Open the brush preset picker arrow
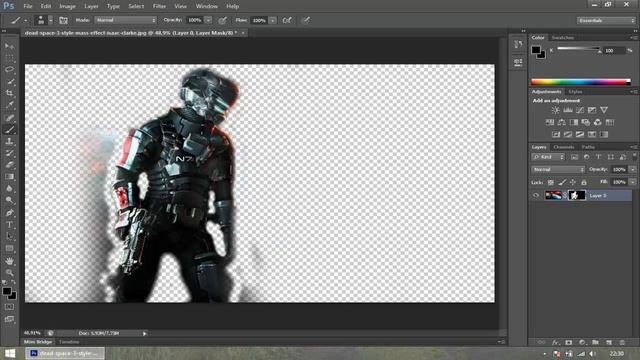Viewport: 640px width, 360px height. 51,20
